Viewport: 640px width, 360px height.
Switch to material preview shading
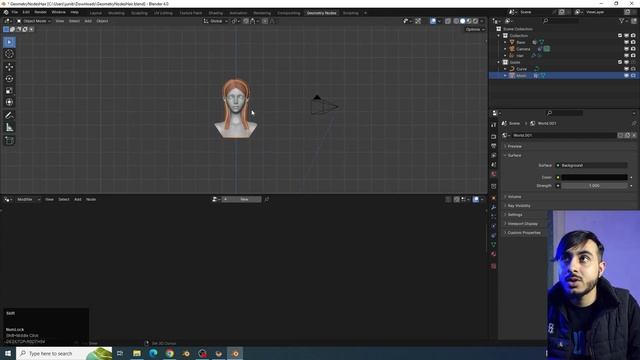pyautogui.click(x=469, y=21)
